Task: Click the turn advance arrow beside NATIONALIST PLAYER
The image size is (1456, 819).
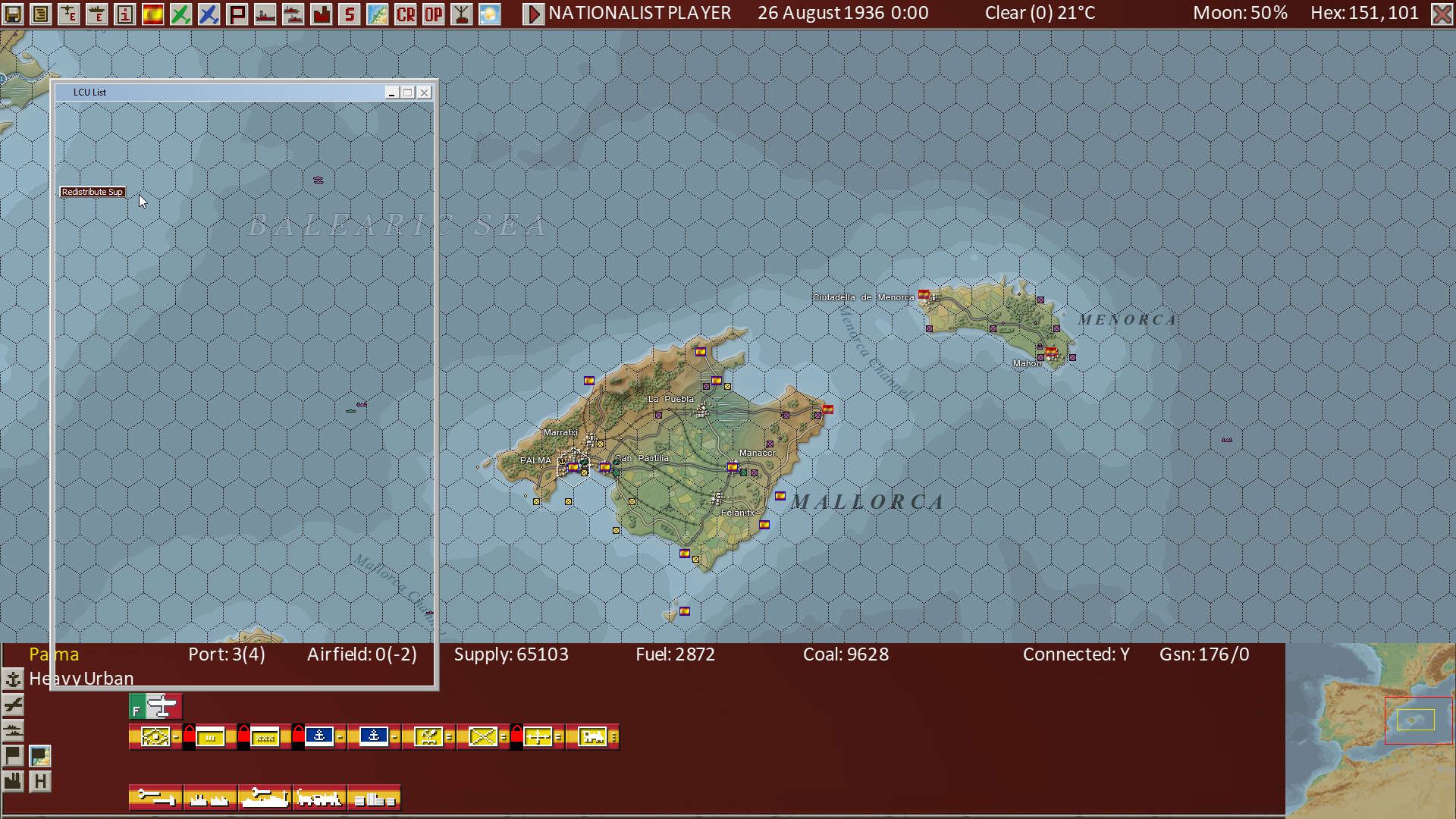Action: tap(535, 13)
